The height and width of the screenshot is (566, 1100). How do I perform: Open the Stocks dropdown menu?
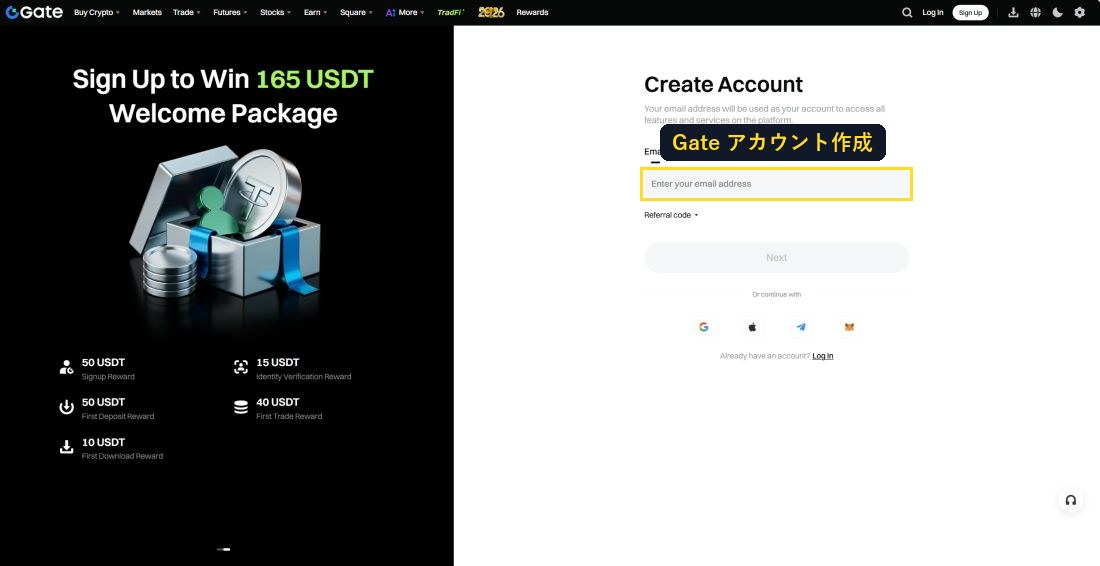coord(276,13)
